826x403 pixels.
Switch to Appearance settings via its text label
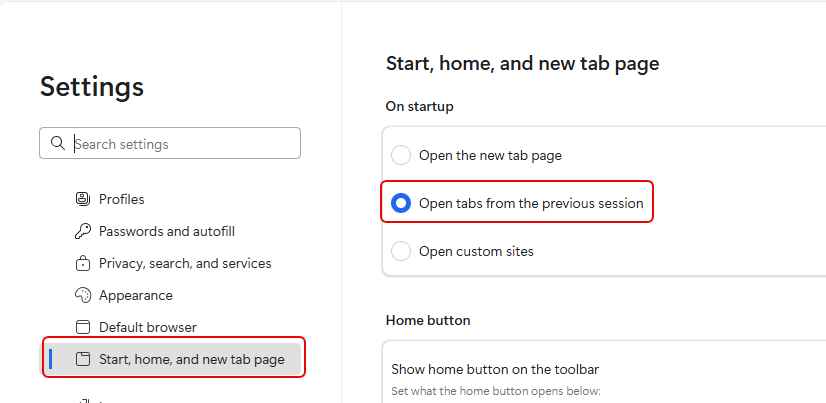click(135, 296)
